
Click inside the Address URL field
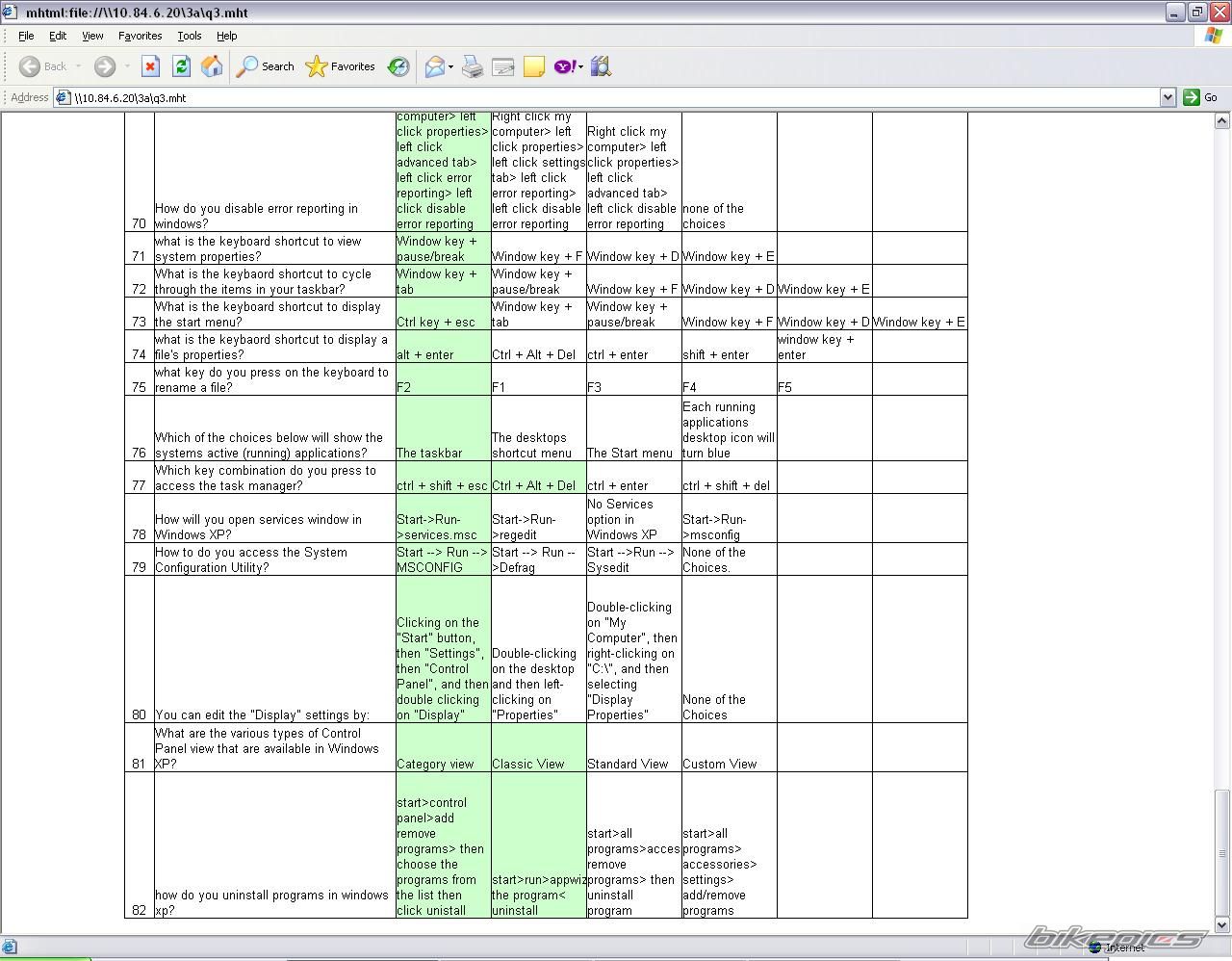pos(616,97)
